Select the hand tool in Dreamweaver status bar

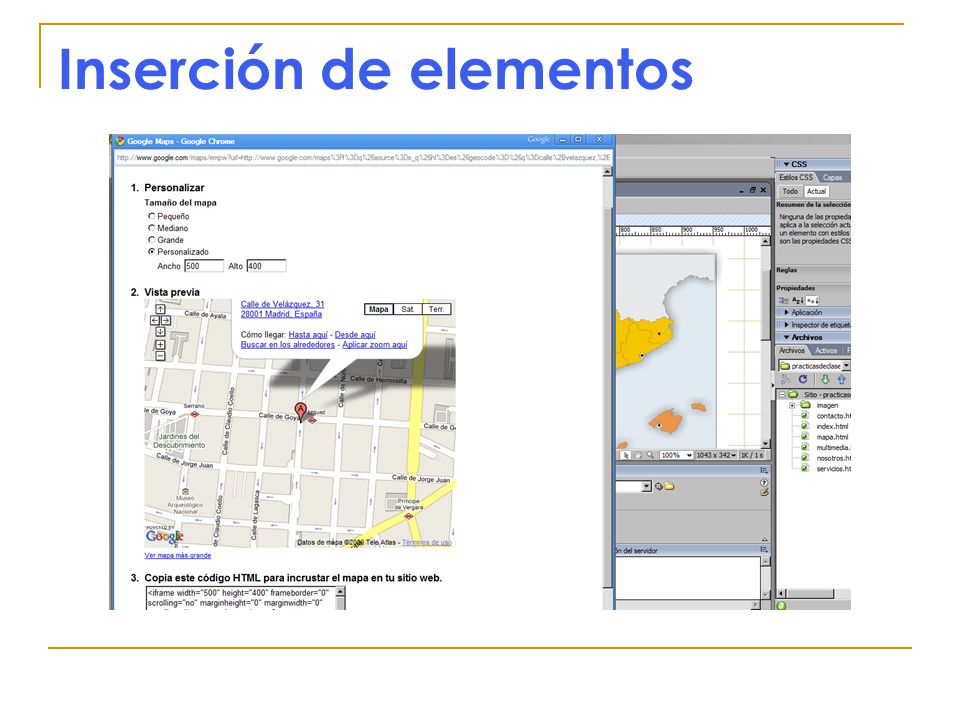click(637, 455)
